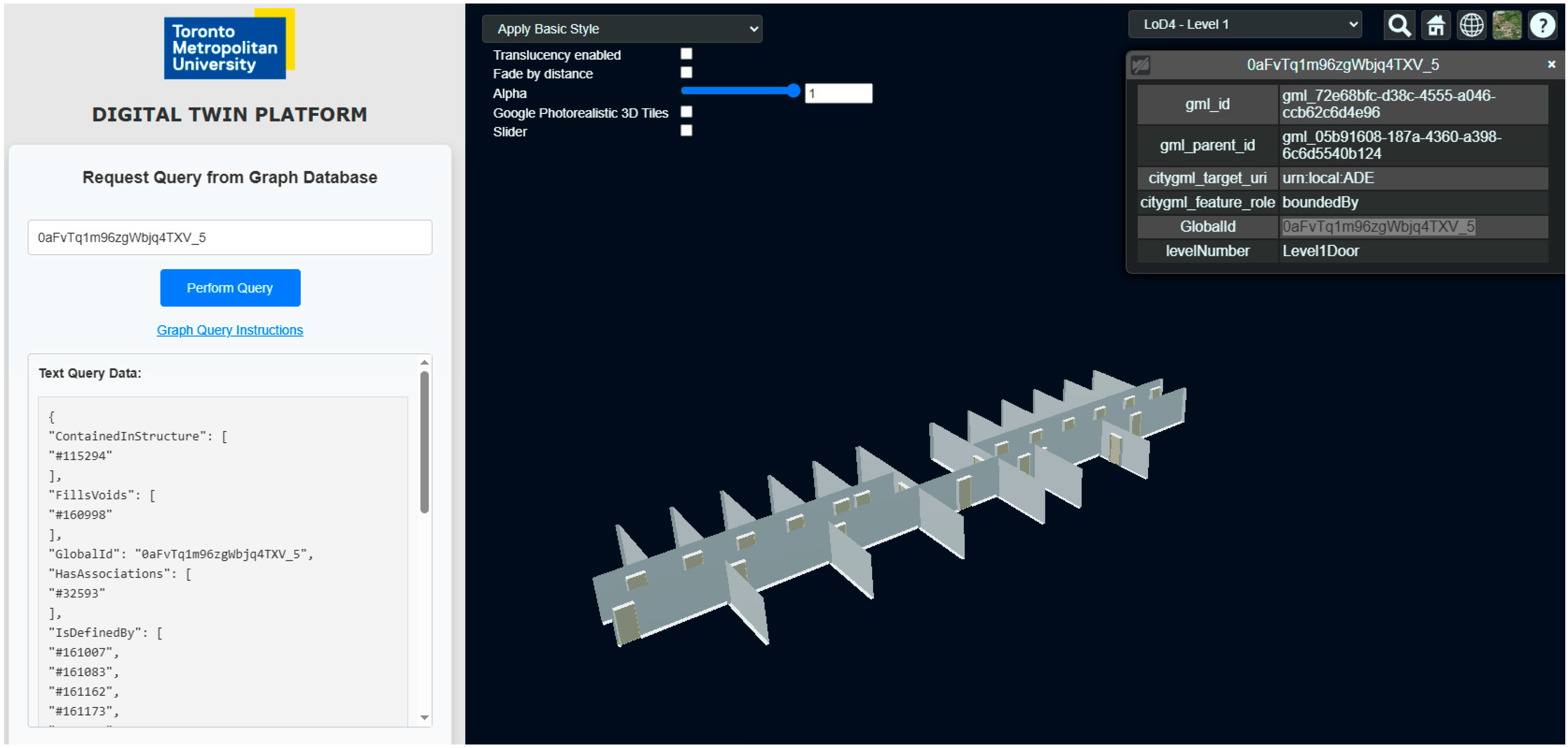Viewport: 1568px width, 748px height.
Task: Enable Google Photorealistic 3D Tiles checkbox
Action: coord(686,112)
